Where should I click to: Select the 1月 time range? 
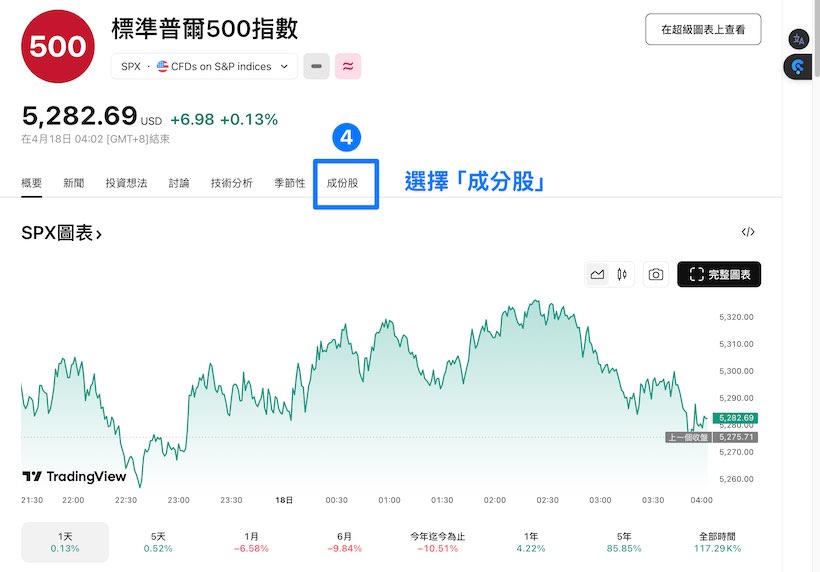pos(251,542)
